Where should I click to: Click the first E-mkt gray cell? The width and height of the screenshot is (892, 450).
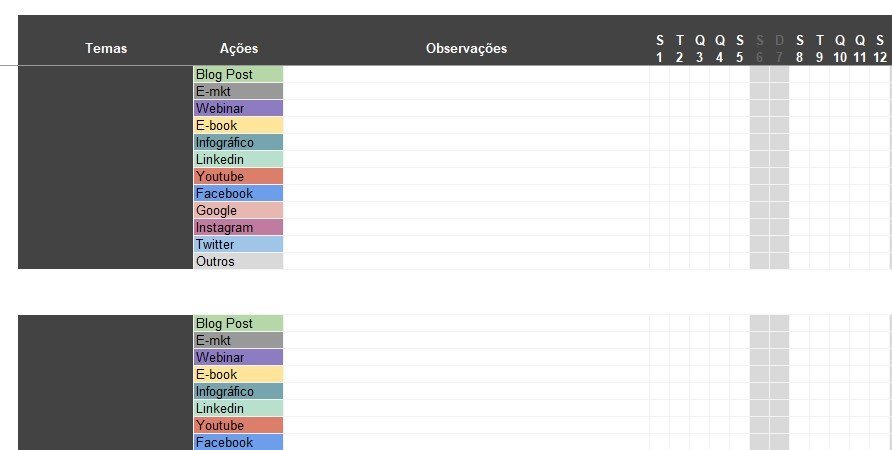[238, 91]
